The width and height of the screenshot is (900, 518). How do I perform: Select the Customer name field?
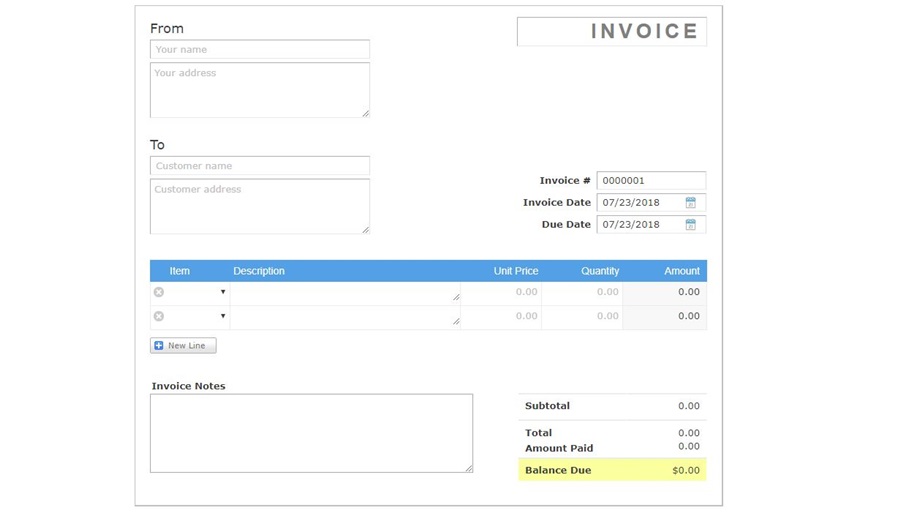[x=260, y=166]
